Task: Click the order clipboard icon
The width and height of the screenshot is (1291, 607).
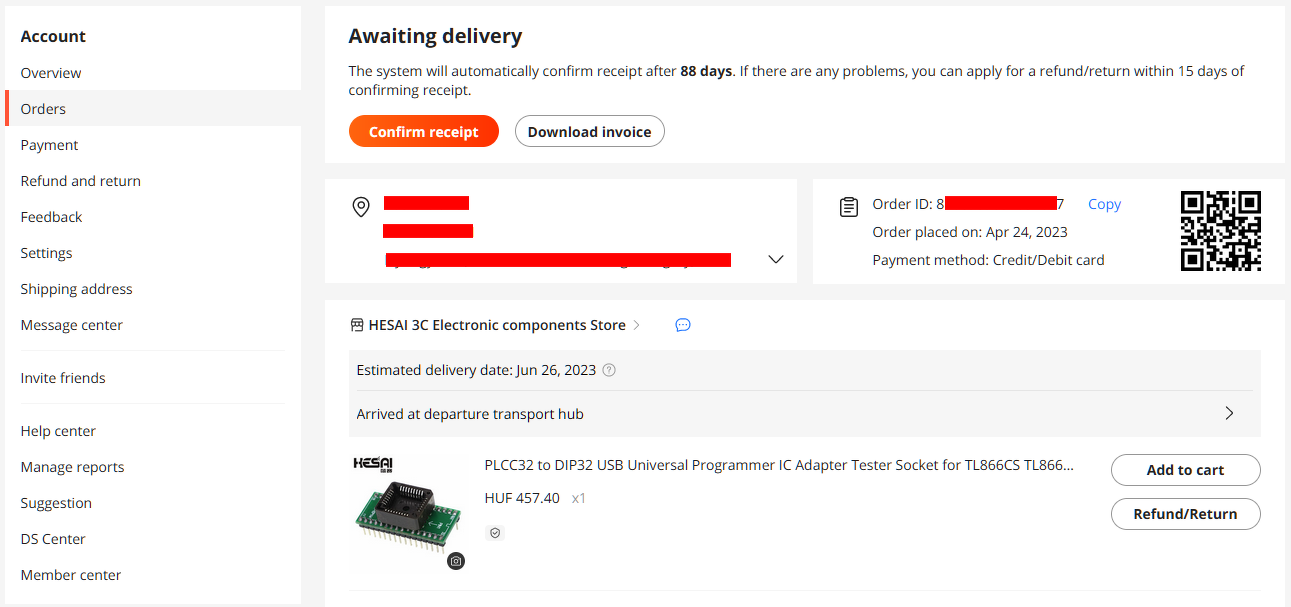Action: coord(849,207)
